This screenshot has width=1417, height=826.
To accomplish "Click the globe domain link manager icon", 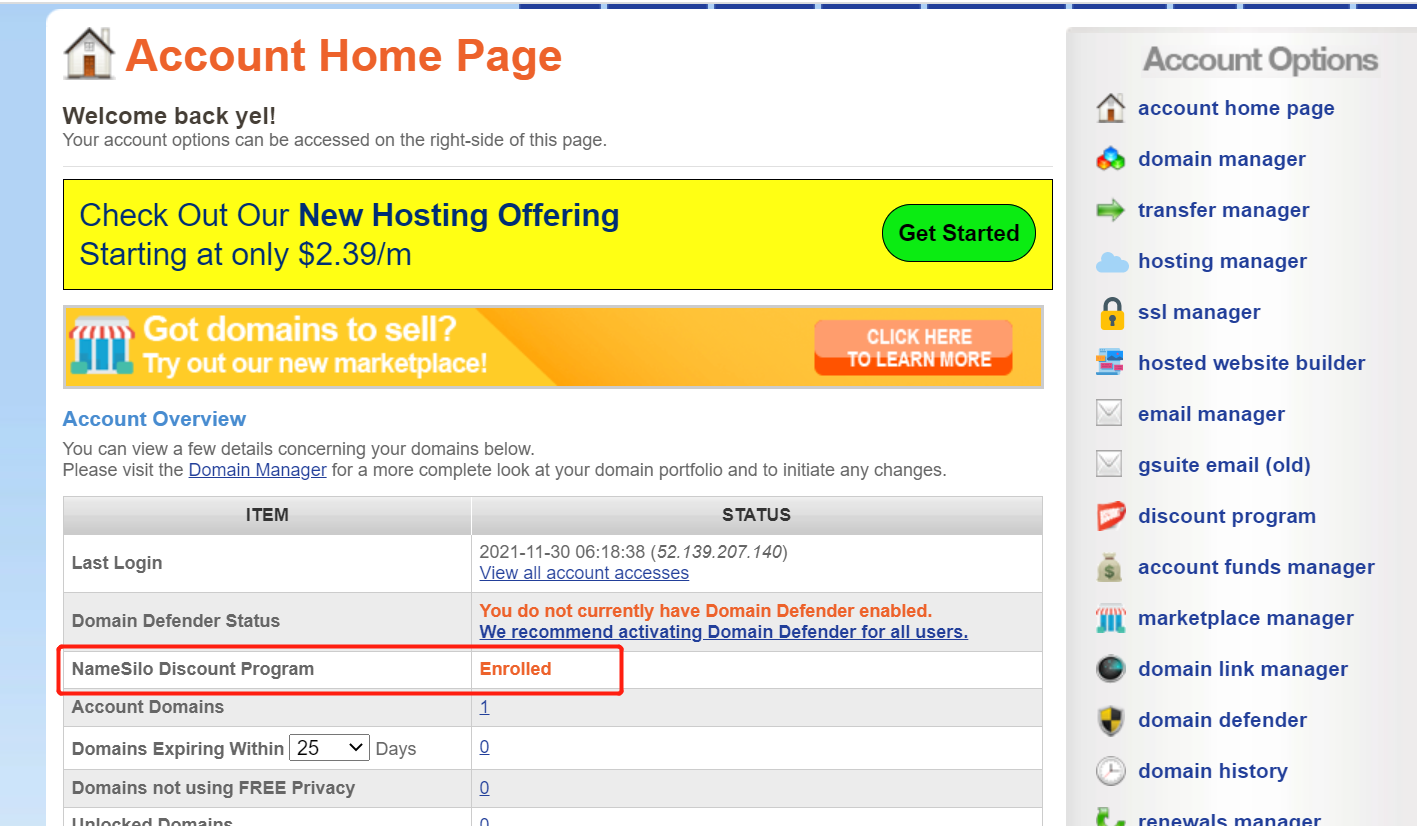I will tap(1111, 669).
